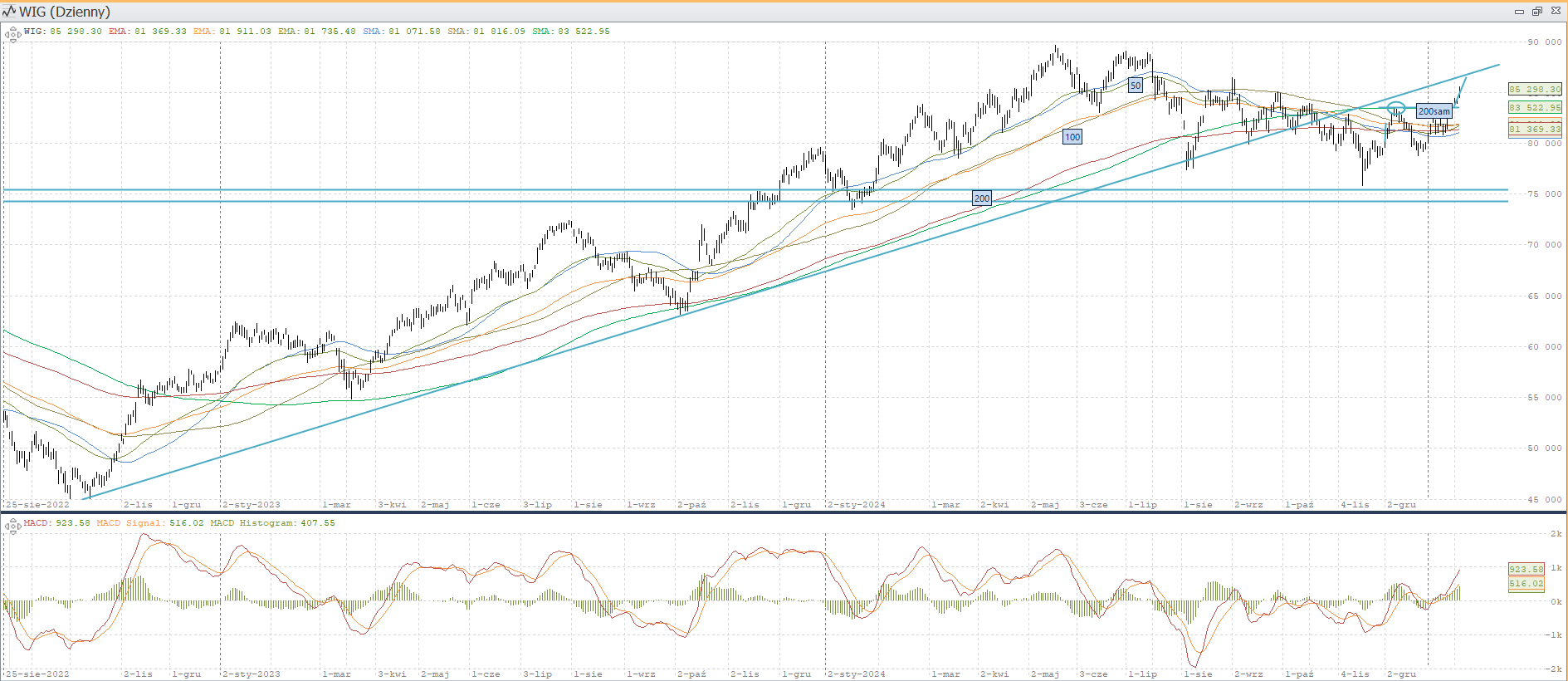This screenshot has height=681, width=1568.
Task: Select the ellipse annotation near 200sam label
Action: coord(1396,108)
